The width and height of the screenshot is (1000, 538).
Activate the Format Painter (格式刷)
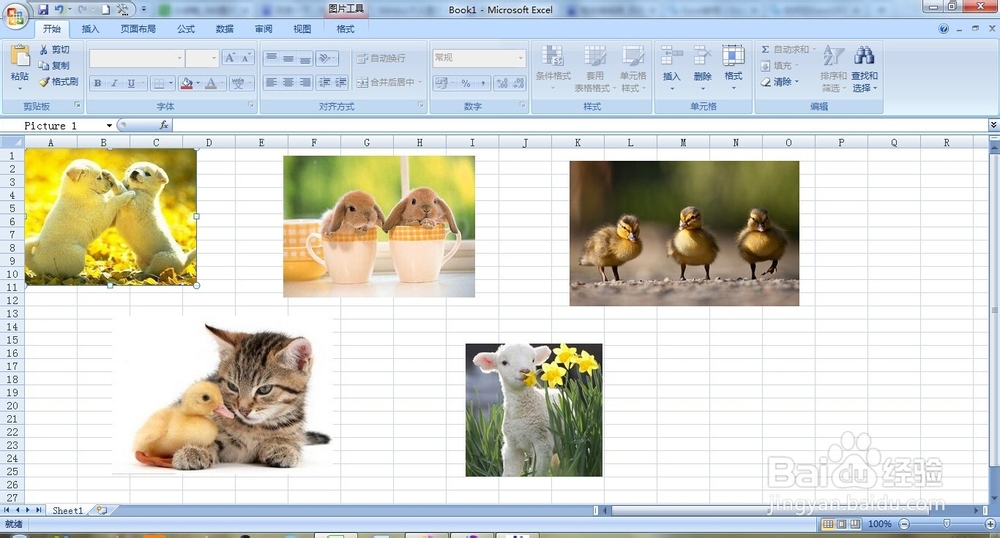point(59,82)
